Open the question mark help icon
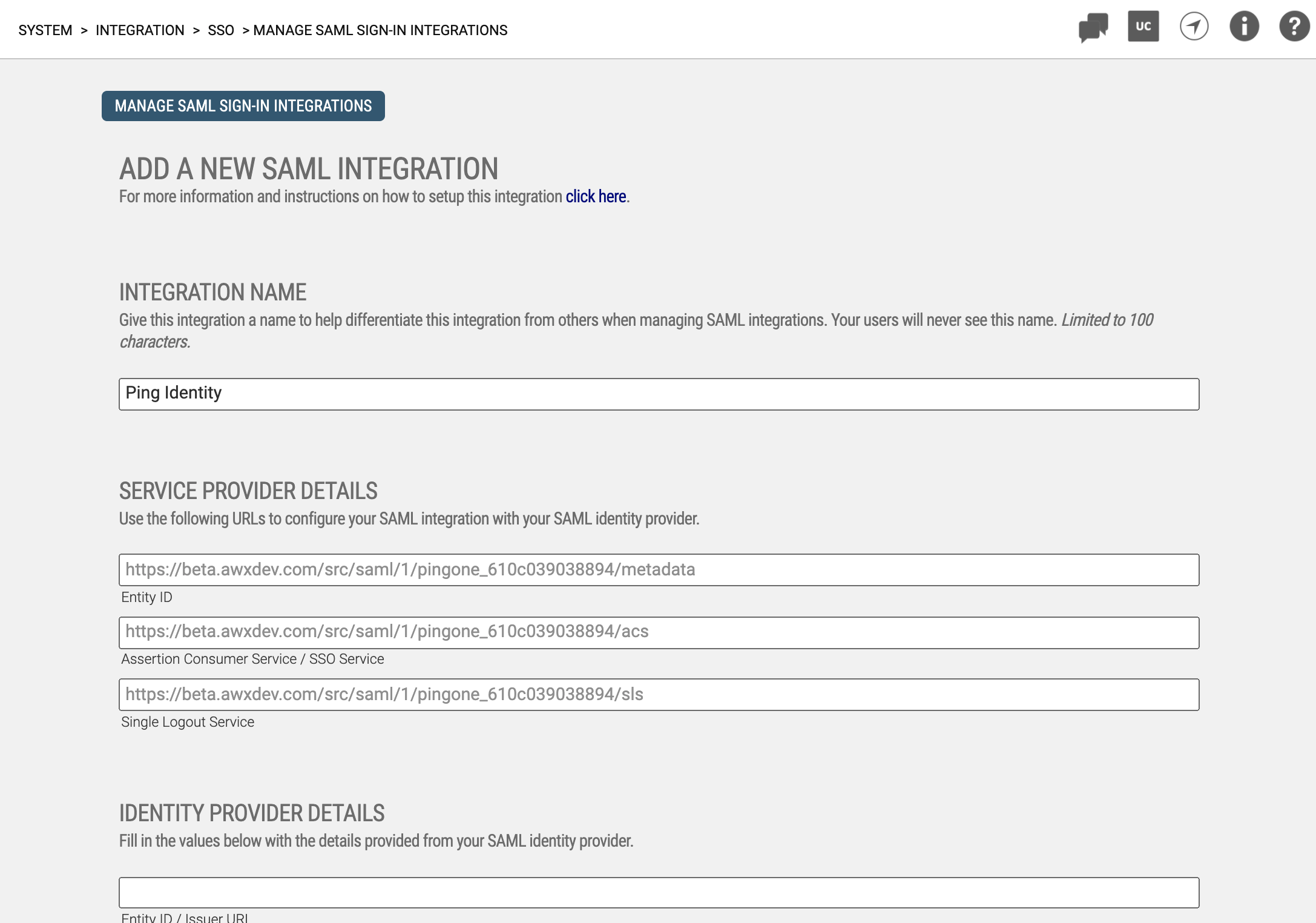 tap(1294, 27)
